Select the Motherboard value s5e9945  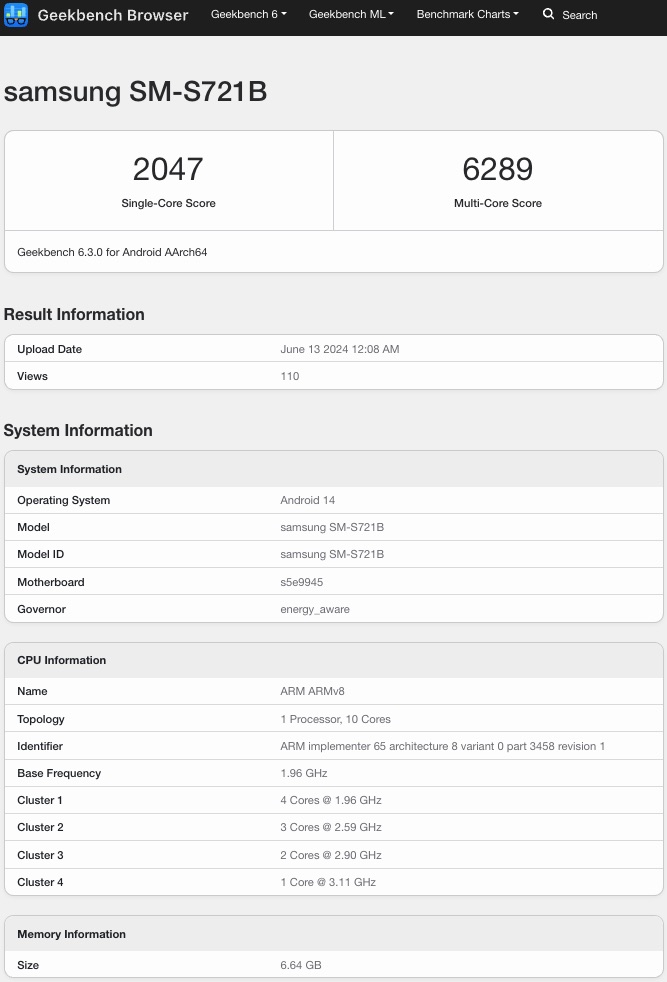pos(301,582)
